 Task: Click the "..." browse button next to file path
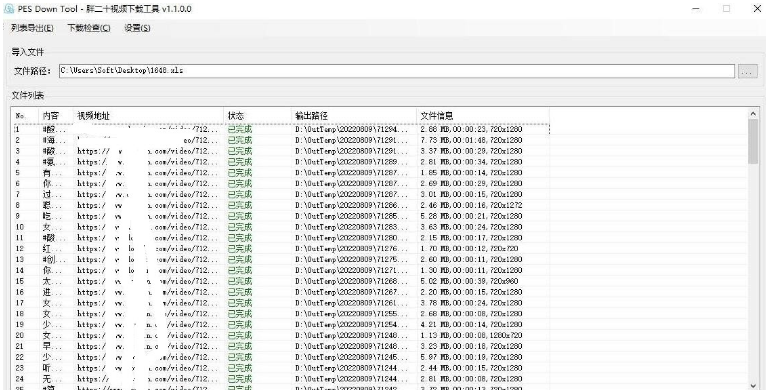click(747, 71)
